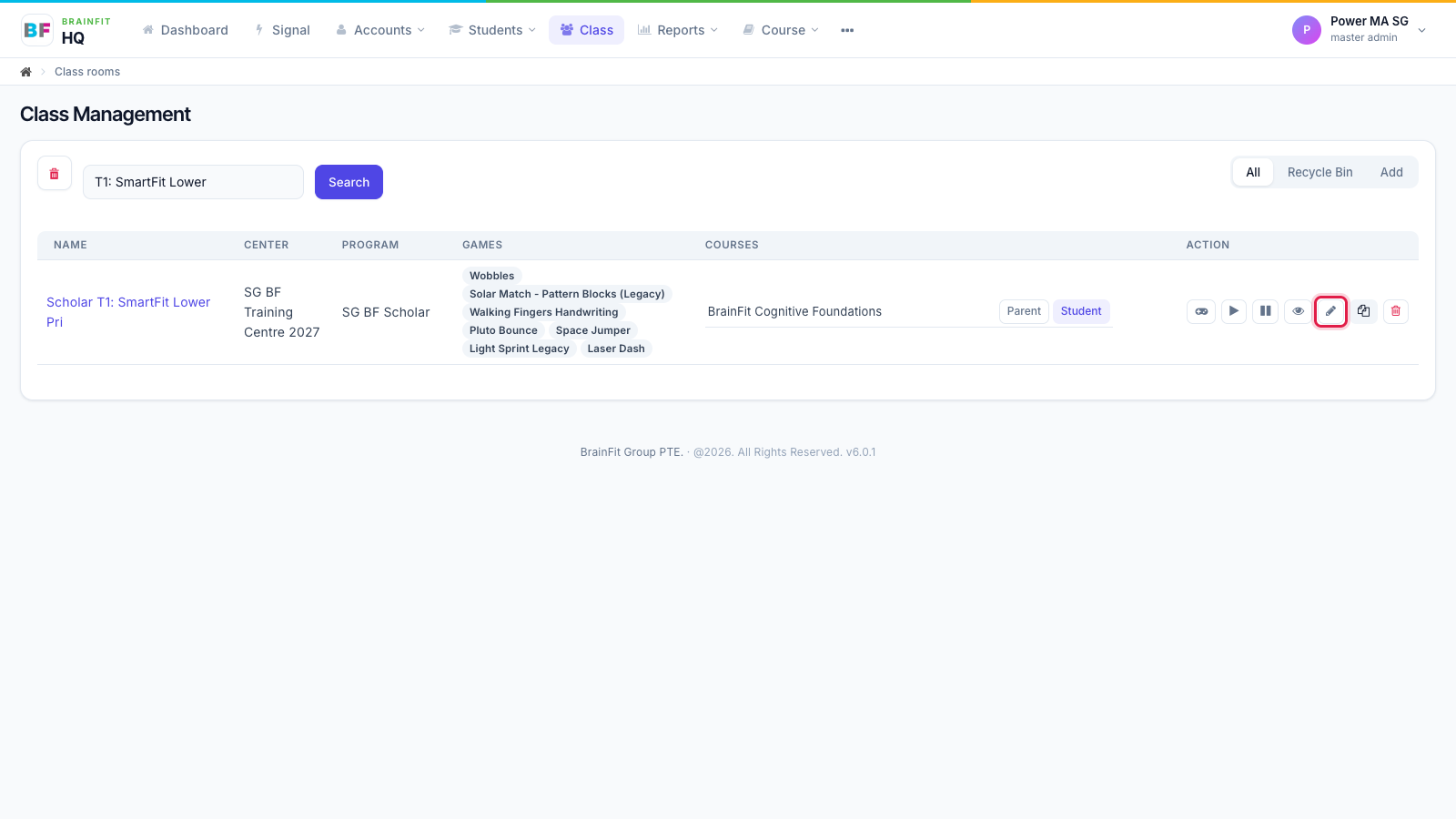Expand the Accounts dropdown menu

[380, 30]
